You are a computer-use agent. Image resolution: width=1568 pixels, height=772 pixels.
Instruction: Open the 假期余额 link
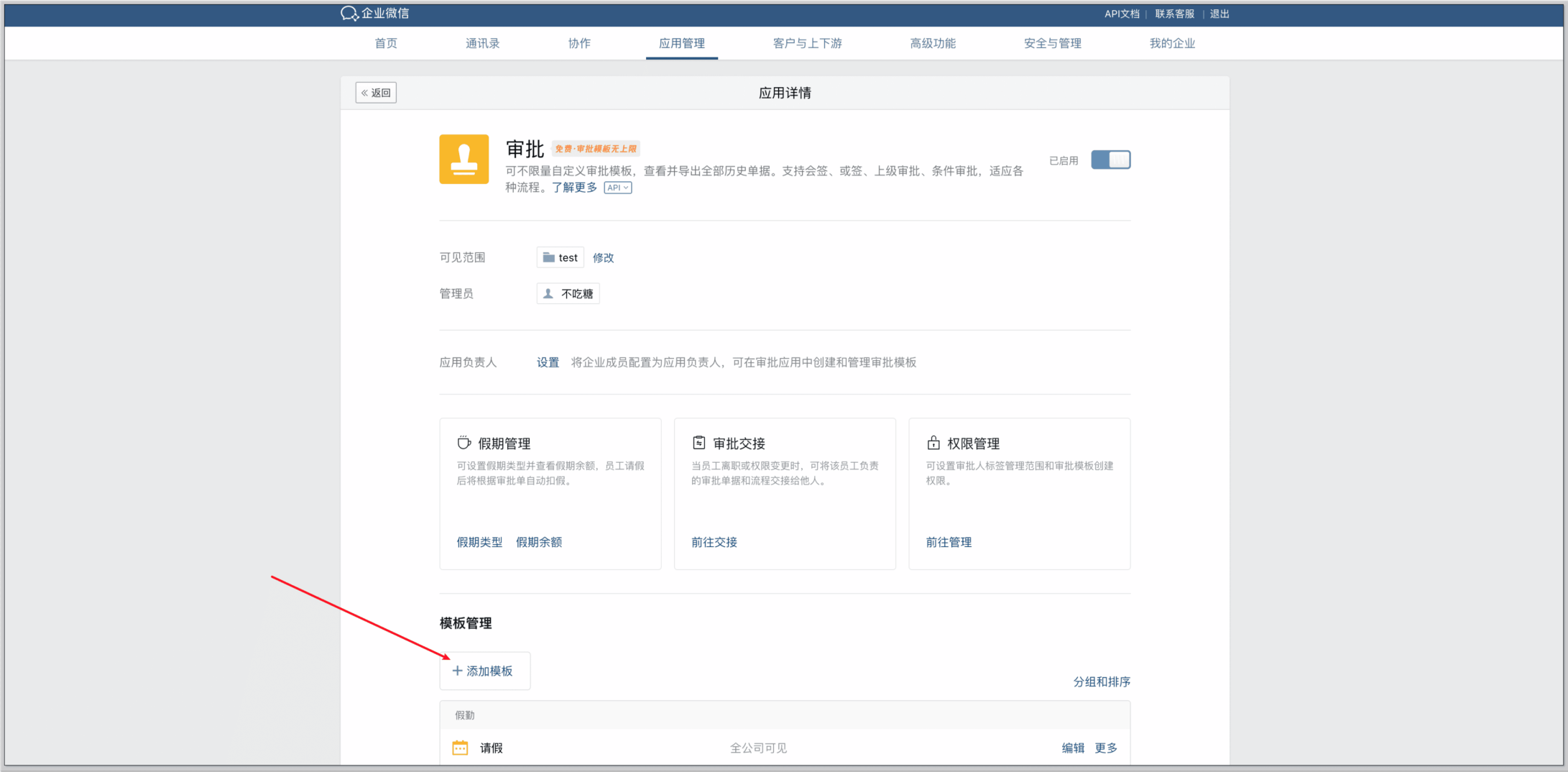[x=539, y=542]
